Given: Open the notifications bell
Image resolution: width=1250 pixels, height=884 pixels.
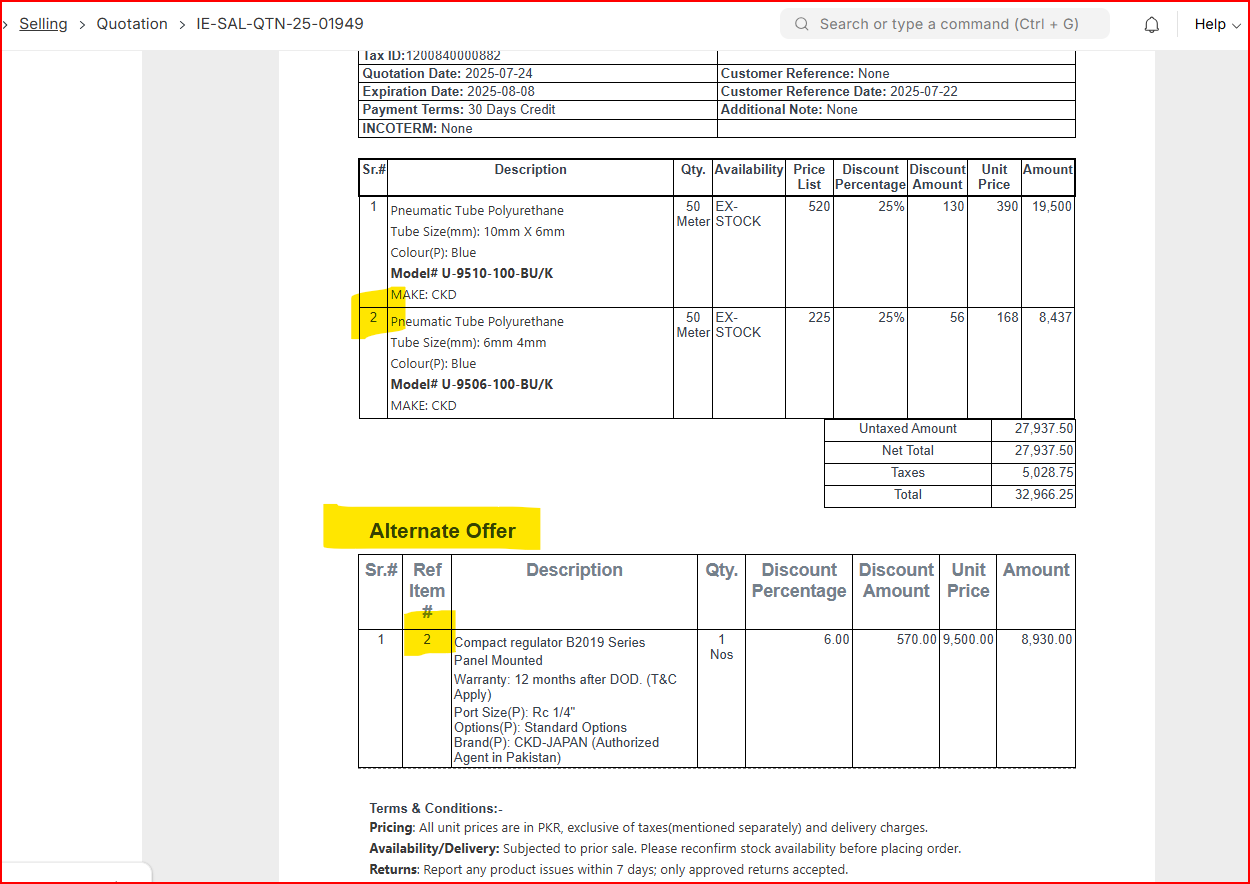Looking at the screenshot, I should [x=1152, y=25].
